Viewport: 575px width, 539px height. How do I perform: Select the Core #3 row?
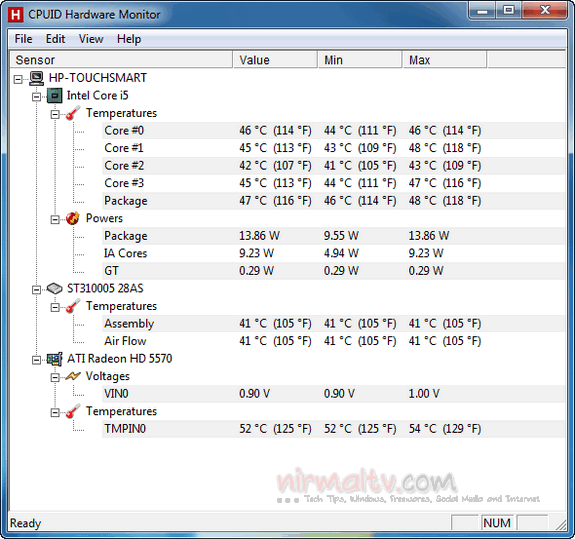(x=333, y=183)
